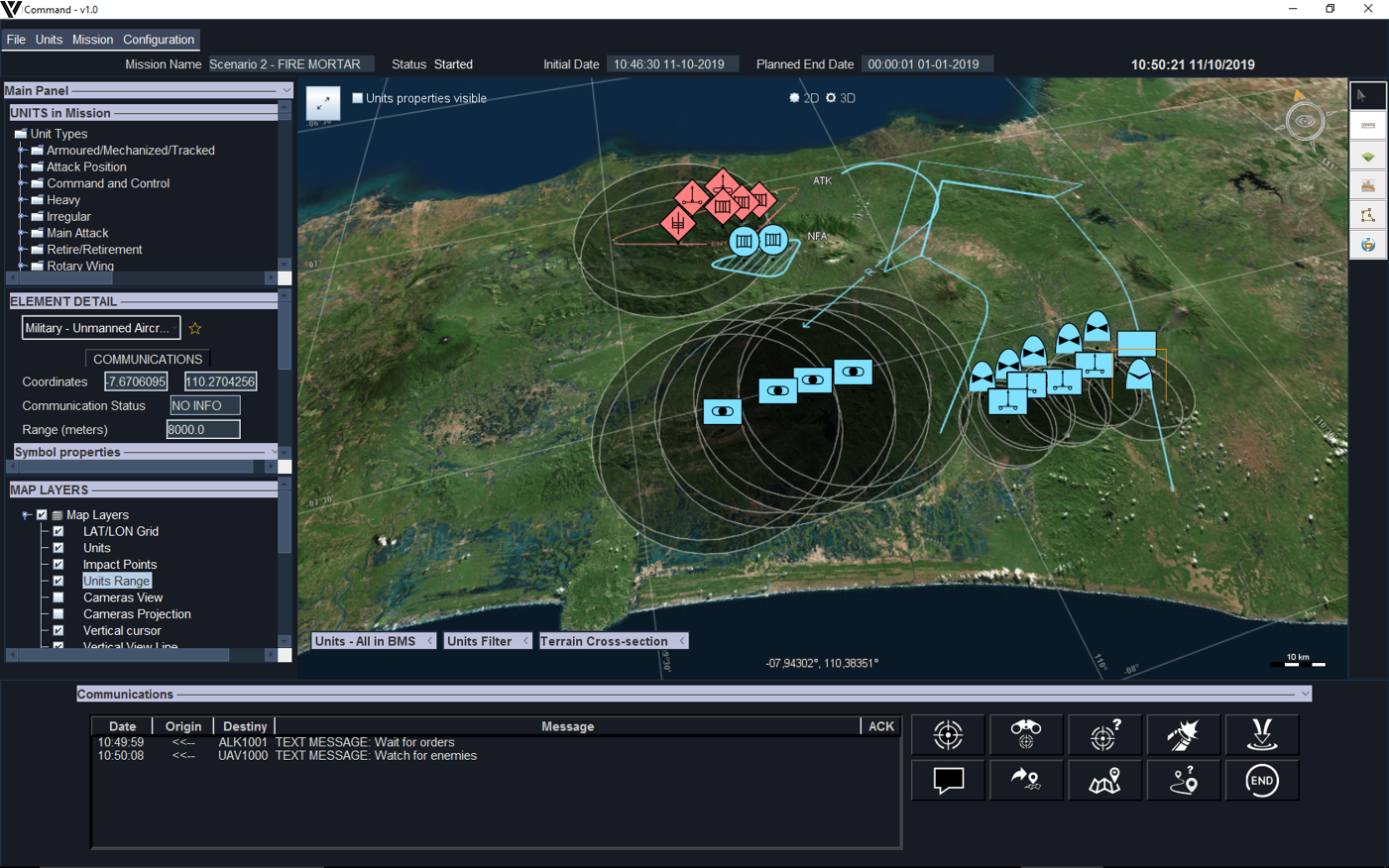The width and height of the screenshot is (1389, 868).
Task: Enable the Cameras View layer checkbox
Action: point(58,597)
